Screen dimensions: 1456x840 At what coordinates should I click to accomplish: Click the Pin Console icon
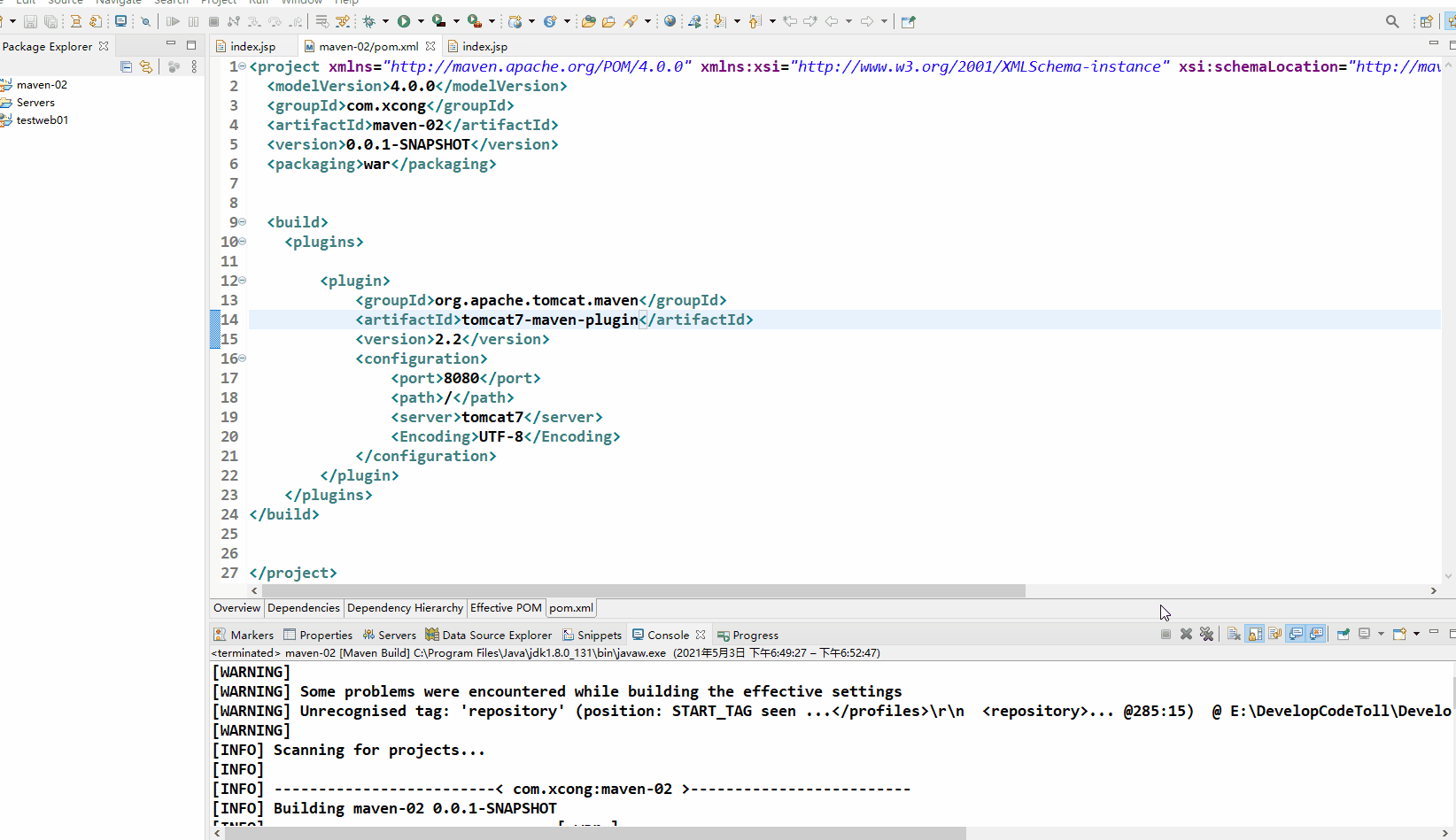click(1344, 634)
